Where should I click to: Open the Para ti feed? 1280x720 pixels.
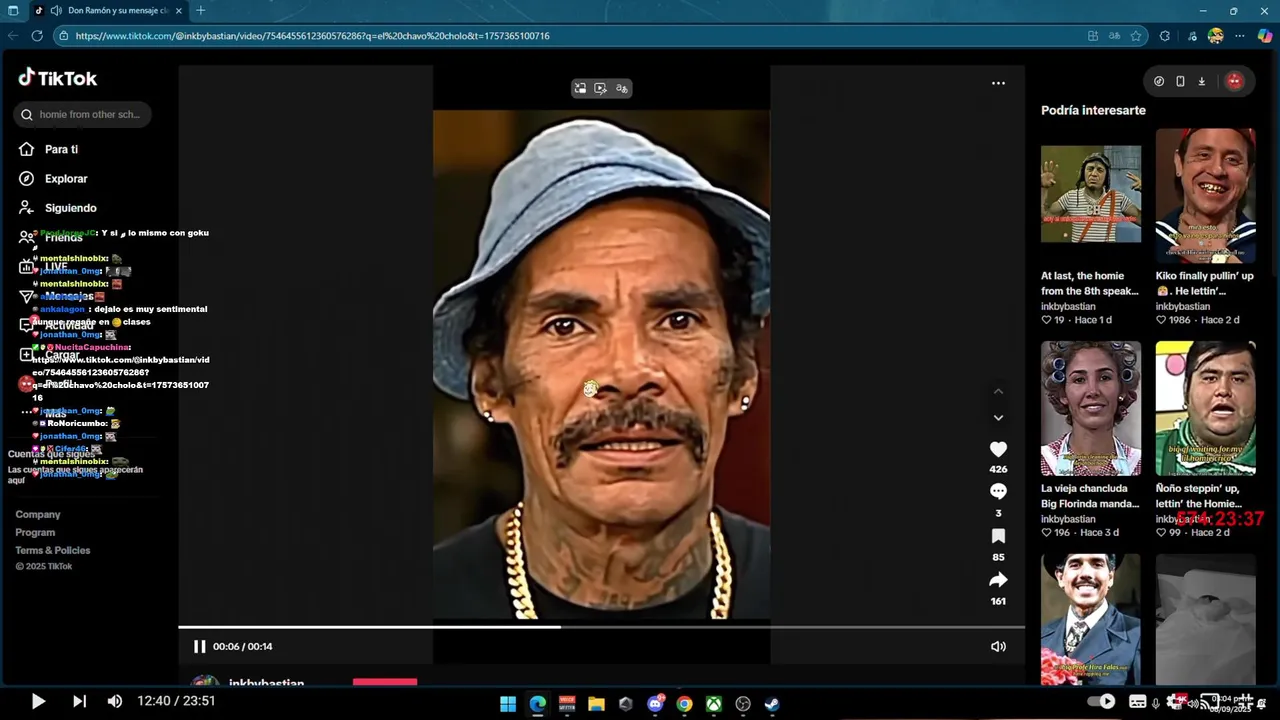(x=61, y=149)
